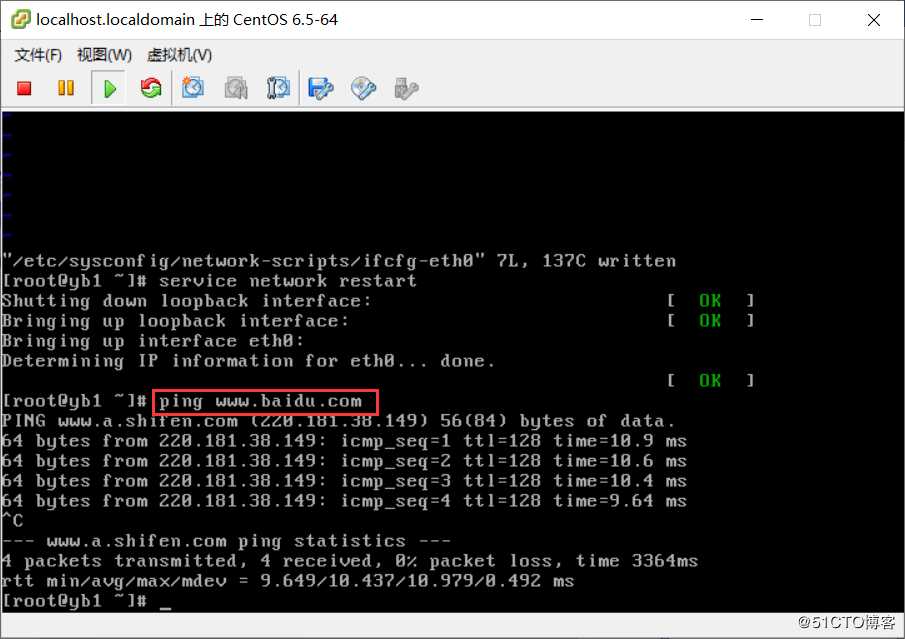Open the 虚拟机(V) menu

coord(179,55)
